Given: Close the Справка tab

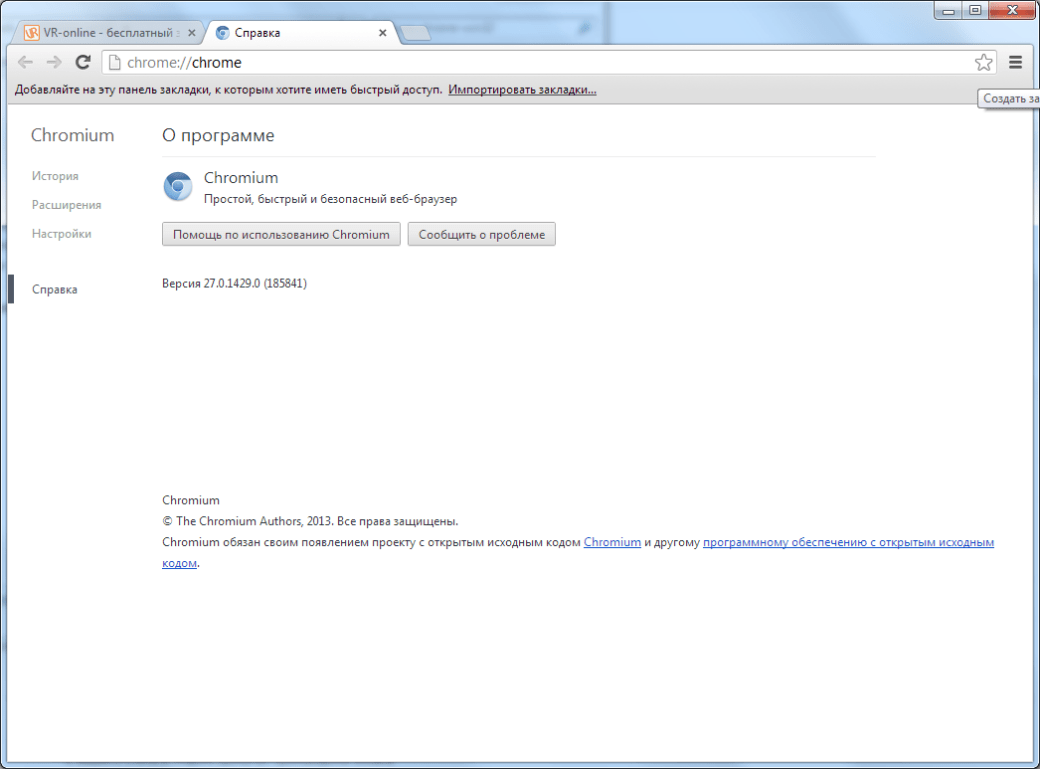Looking at the screenshot, I should pos(383,33).
